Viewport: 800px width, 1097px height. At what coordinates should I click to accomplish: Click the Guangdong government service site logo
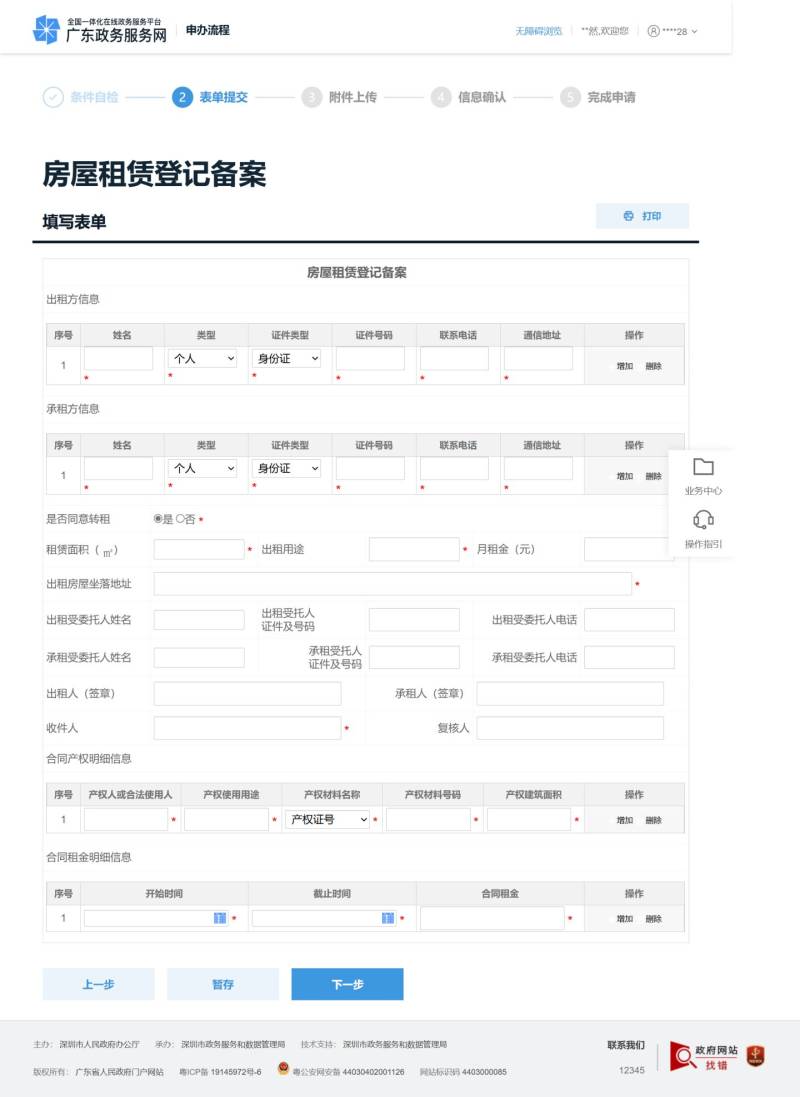100,30
